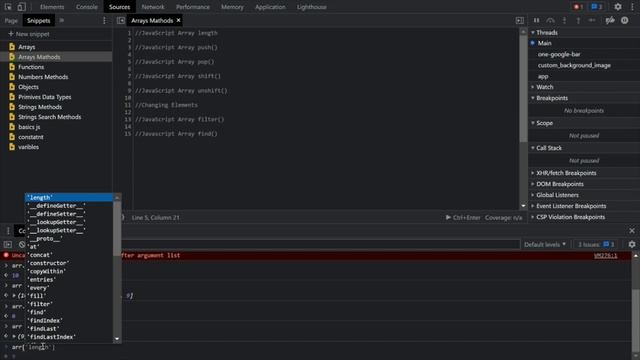Switch to the Lighthouse tab
The height and width of the screenshot is (360, 640).
pos(311,7)
